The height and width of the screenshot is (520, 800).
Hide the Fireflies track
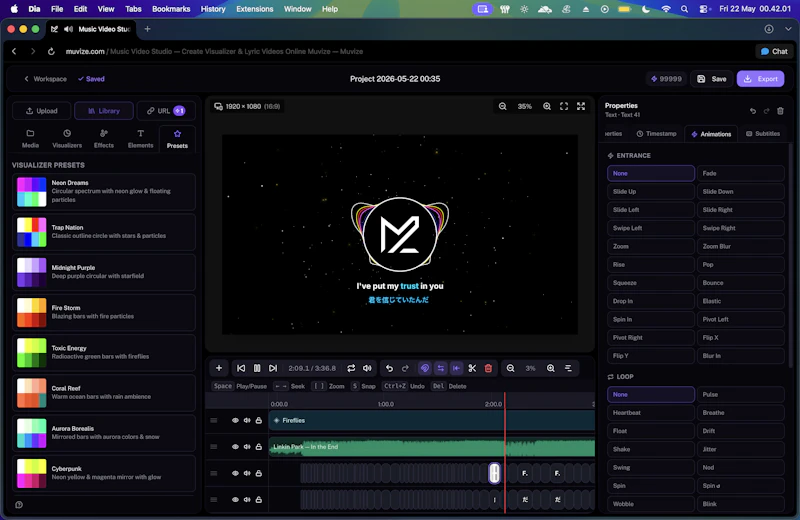pos(235,420)
